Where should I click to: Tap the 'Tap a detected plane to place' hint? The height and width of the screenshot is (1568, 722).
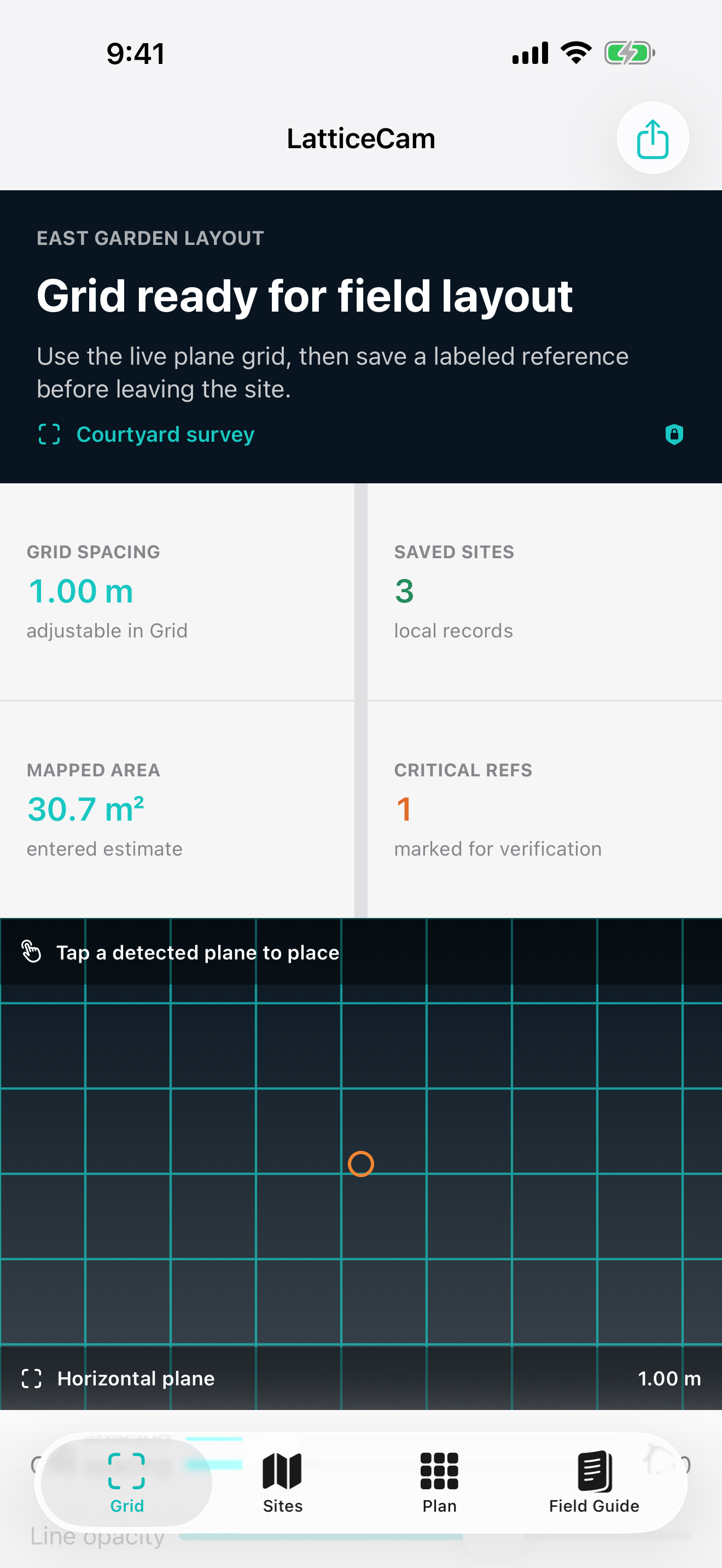click(x=198, y=952)
